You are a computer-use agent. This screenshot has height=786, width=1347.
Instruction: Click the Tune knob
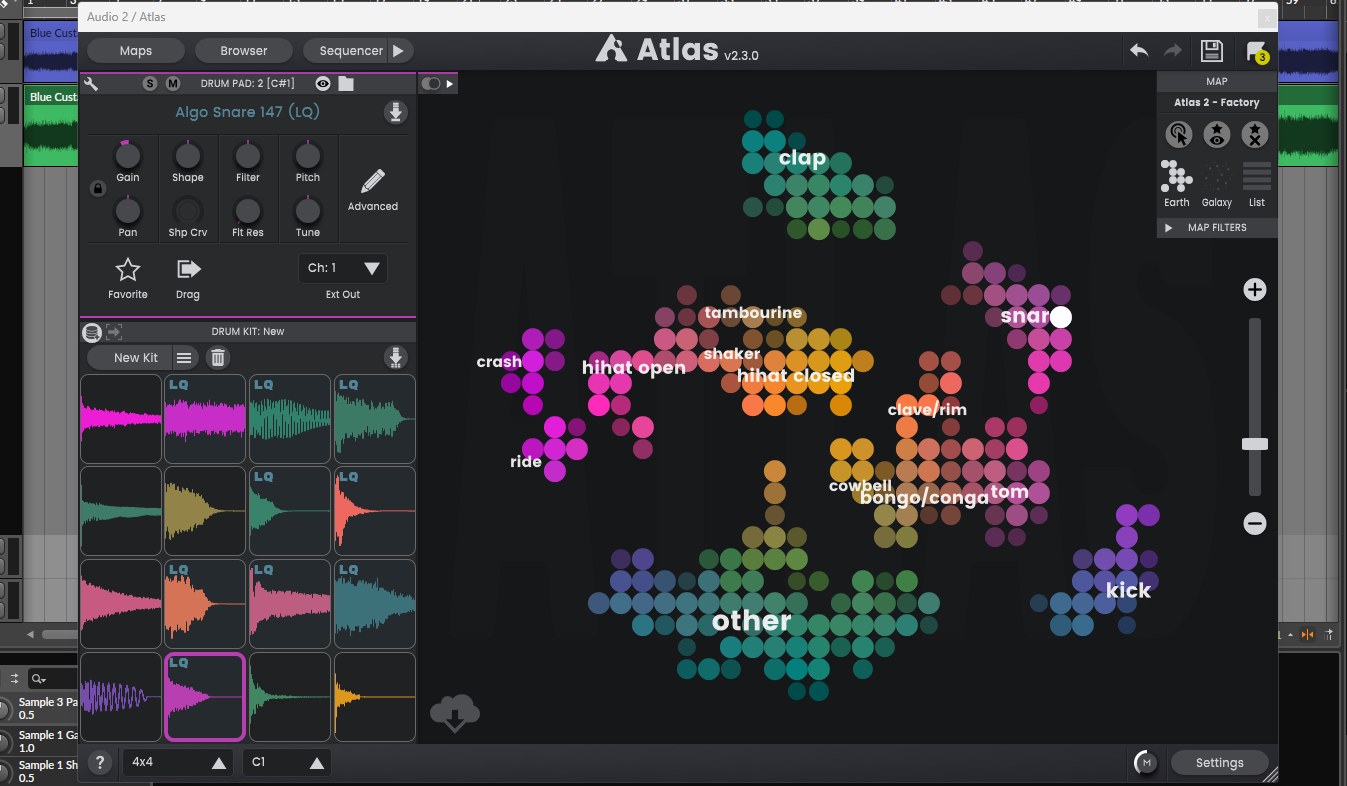[x=308, y=211]
